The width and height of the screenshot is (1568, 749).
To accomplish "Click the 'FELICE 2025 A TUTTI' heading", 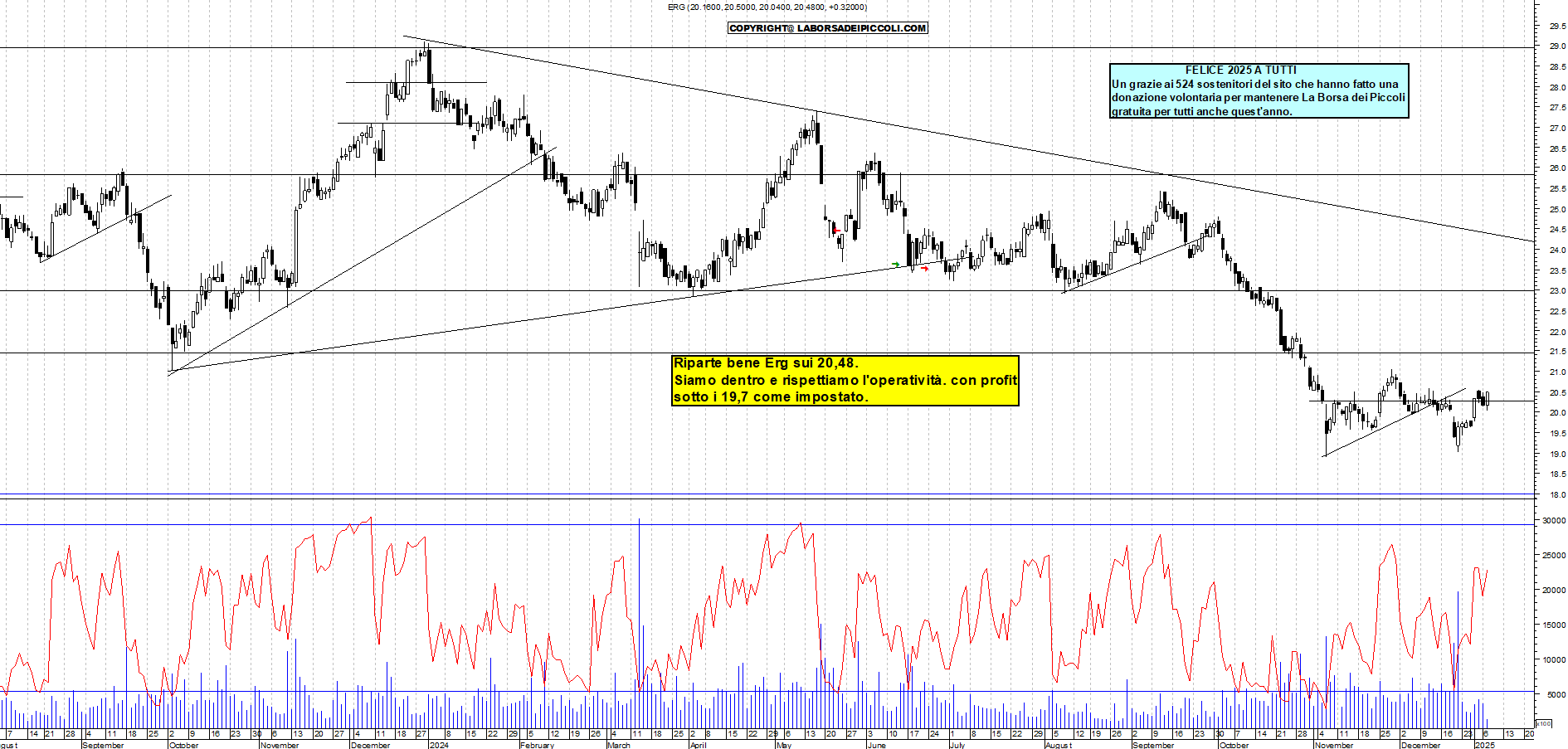I will coord(1240,71).
